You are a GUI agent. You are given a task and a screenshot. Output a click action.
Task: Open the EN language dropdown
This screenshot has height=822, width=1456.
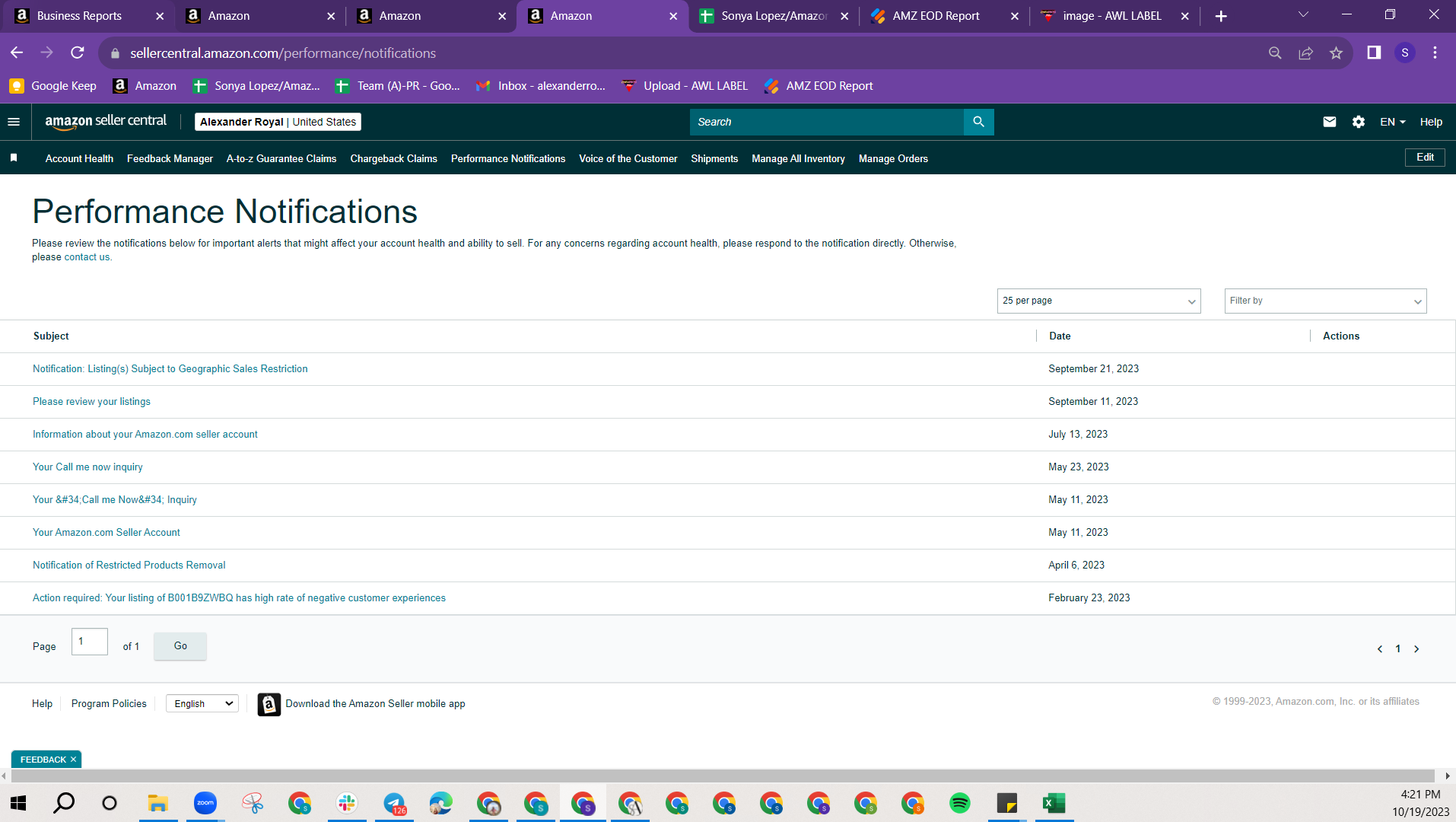tap(1392, 122)
